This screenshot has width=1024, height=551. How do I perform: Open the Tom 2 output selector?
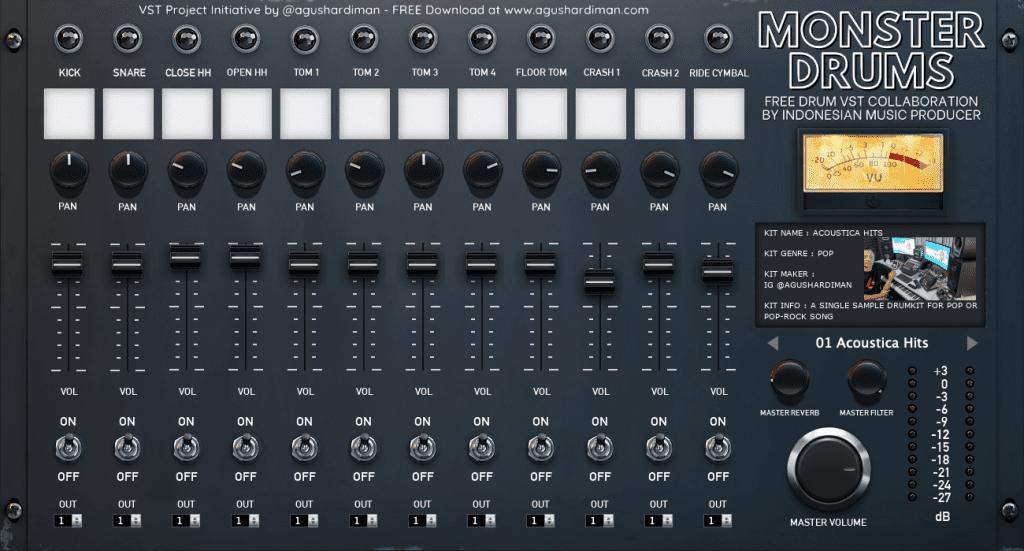(364, 521)
